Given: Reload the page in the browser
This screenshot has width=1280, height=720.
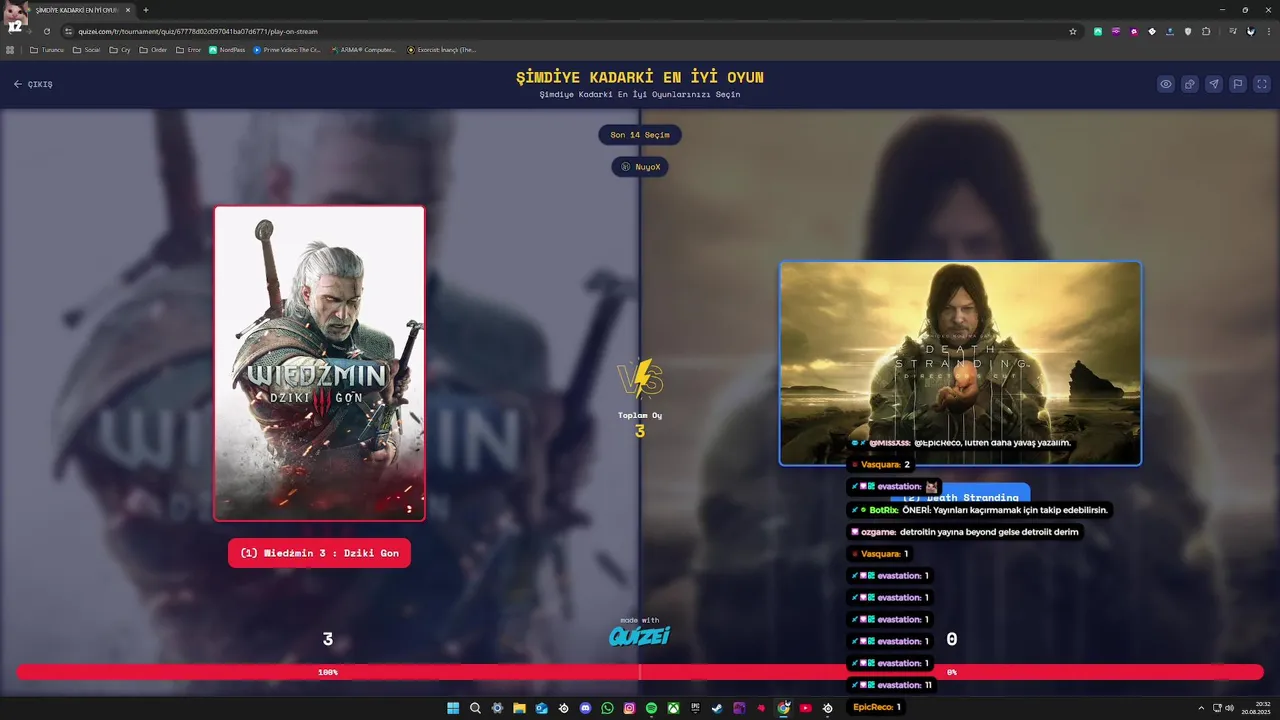Looking at the screenshot, I should click(46, 31).
